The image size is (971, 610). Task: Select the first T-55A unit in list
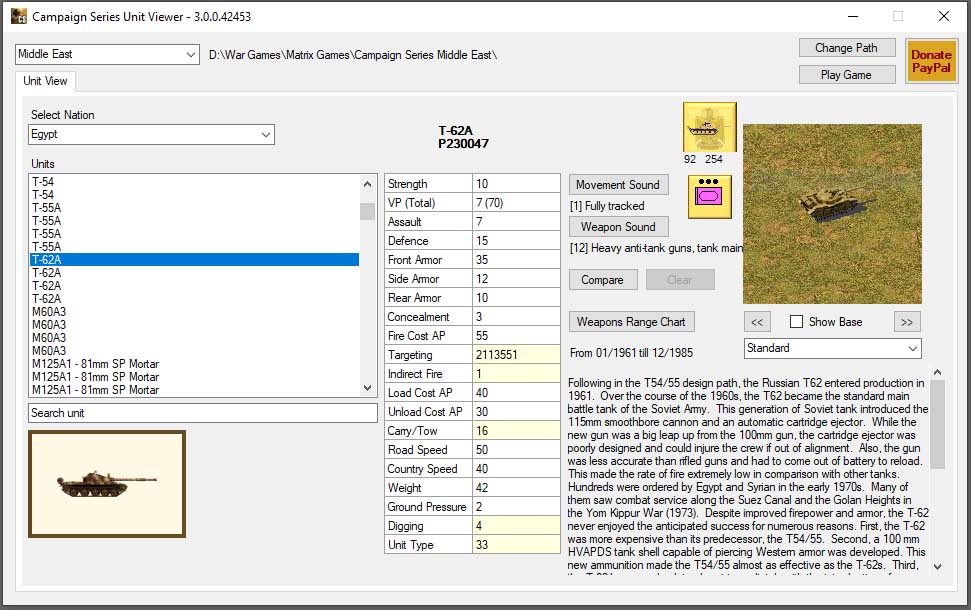[194, 207]
